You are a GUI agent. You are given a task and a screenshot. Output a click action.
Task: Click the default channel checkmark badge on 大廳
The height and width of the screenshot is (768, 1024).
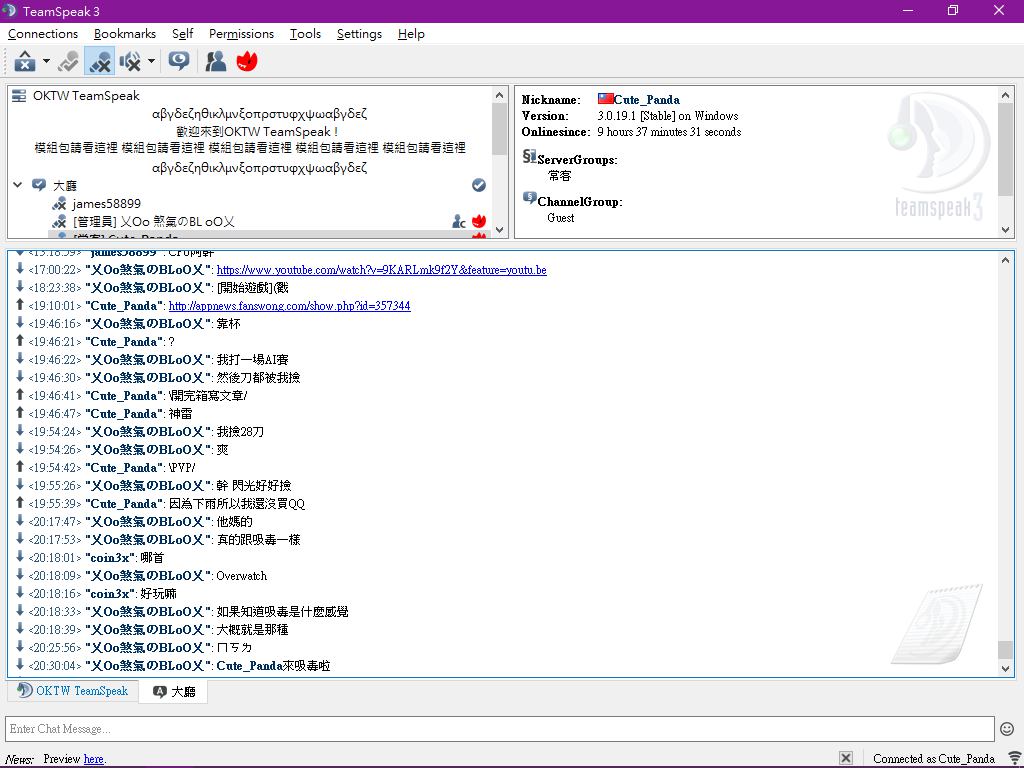[479, 185]
